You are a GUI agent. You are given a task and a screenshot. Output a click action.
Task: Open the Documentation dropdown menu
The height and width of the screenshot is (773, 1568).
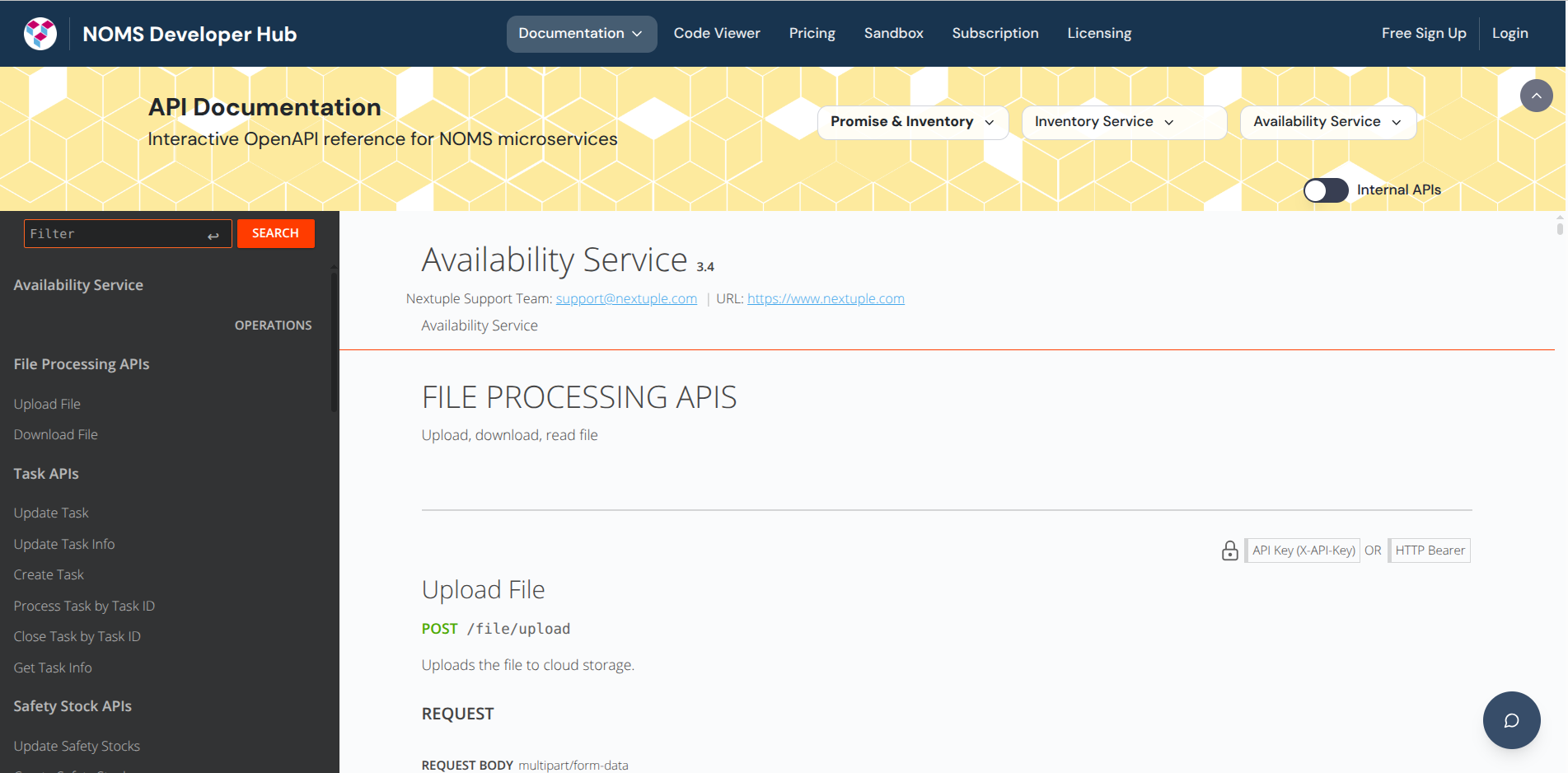(581, 34)
